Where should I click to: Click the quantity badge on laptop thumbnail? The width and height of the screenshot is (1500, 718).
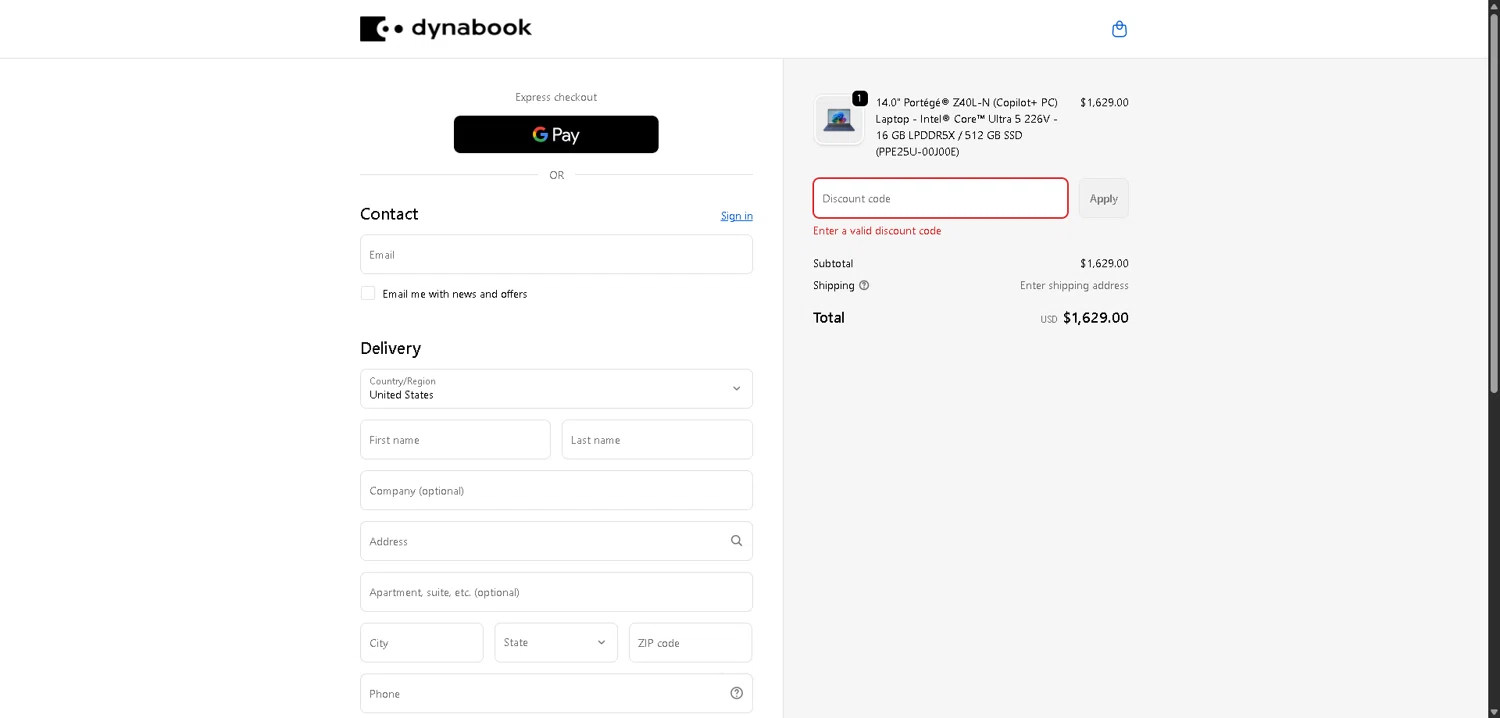[x=860, y=98]
